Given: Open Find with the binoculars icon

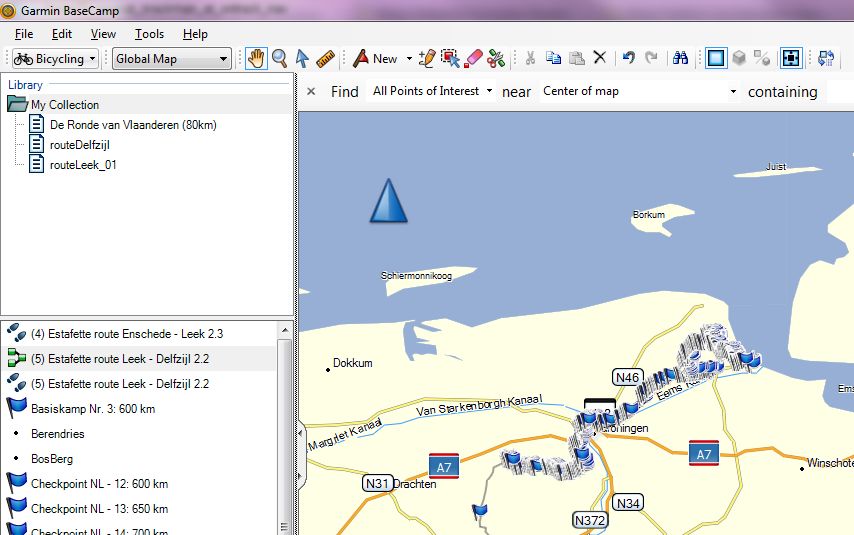Looking at the screenshot, I should (680, 57).
